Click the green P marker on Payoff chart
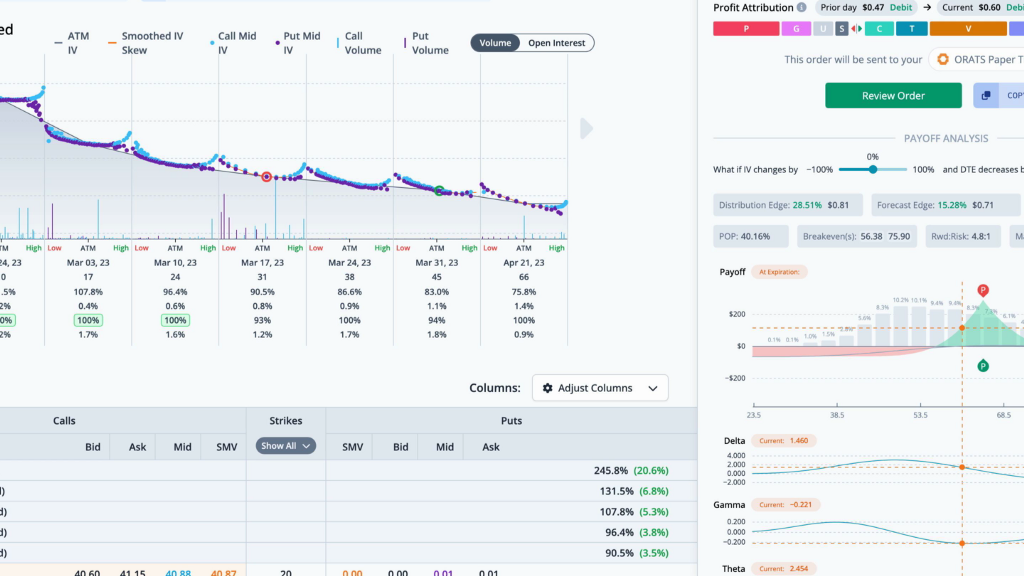The image size is (1024, 576). [983, 366]
